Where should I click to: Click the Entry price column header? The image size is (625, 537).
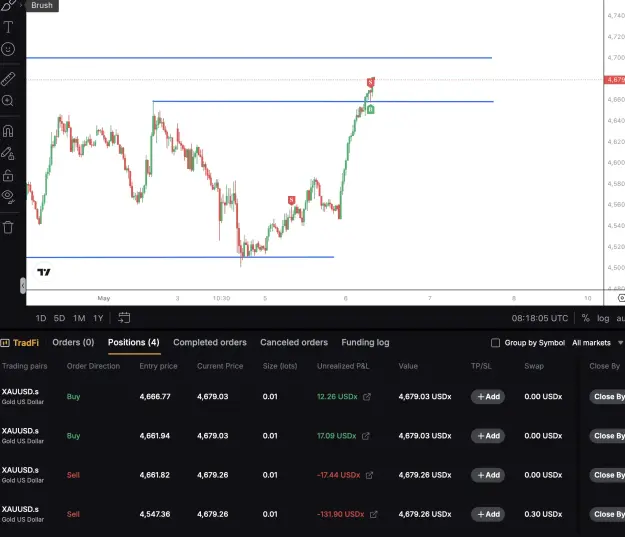click(x=158, y=366)
